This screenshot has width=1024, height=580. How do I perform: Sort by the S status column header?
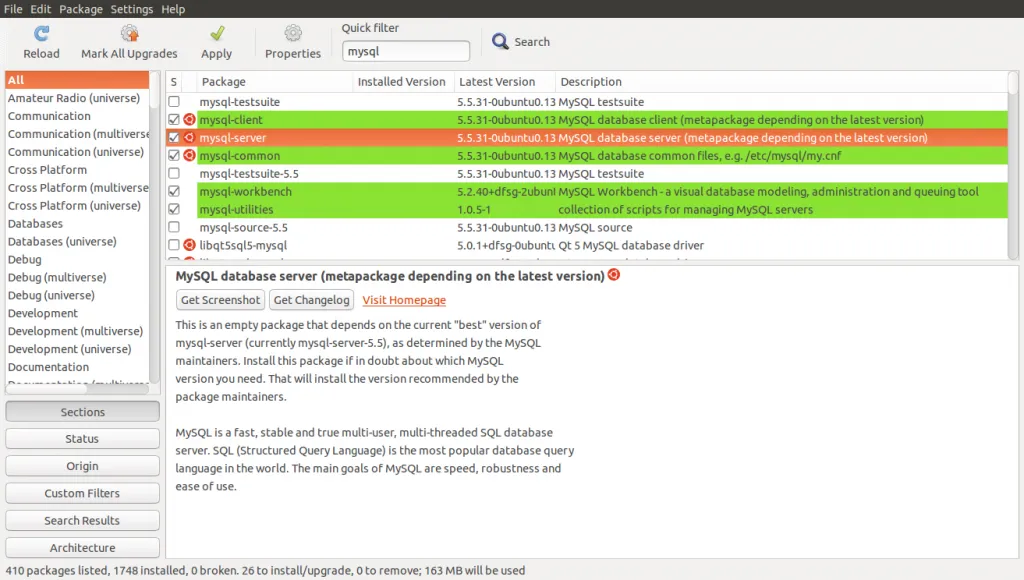174,82
